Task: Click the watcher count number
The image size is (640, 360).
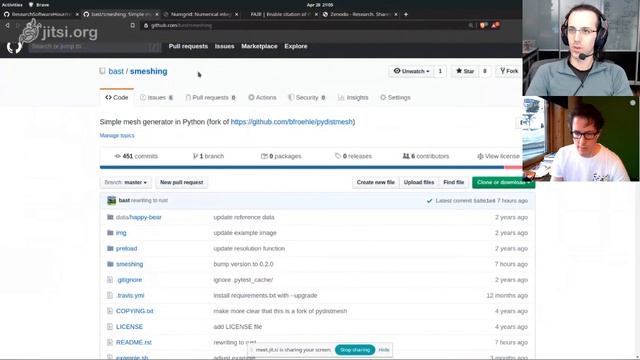Action: (440, 71)
